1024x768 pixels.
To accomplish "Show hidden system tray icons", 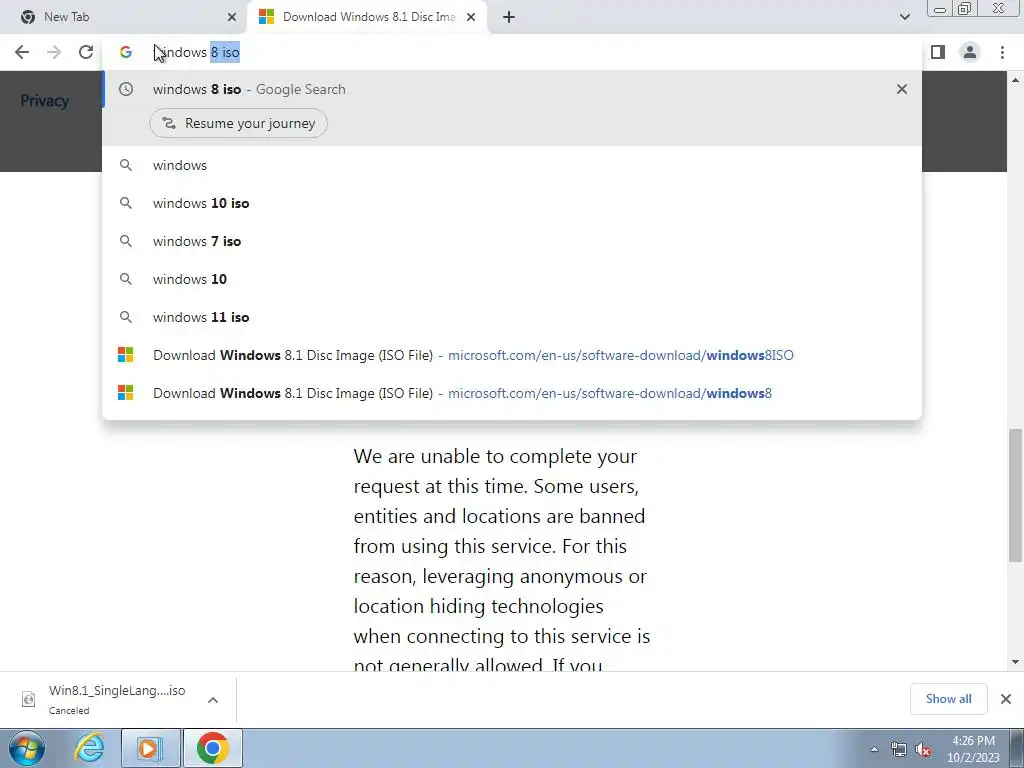I will coord(874,749).
